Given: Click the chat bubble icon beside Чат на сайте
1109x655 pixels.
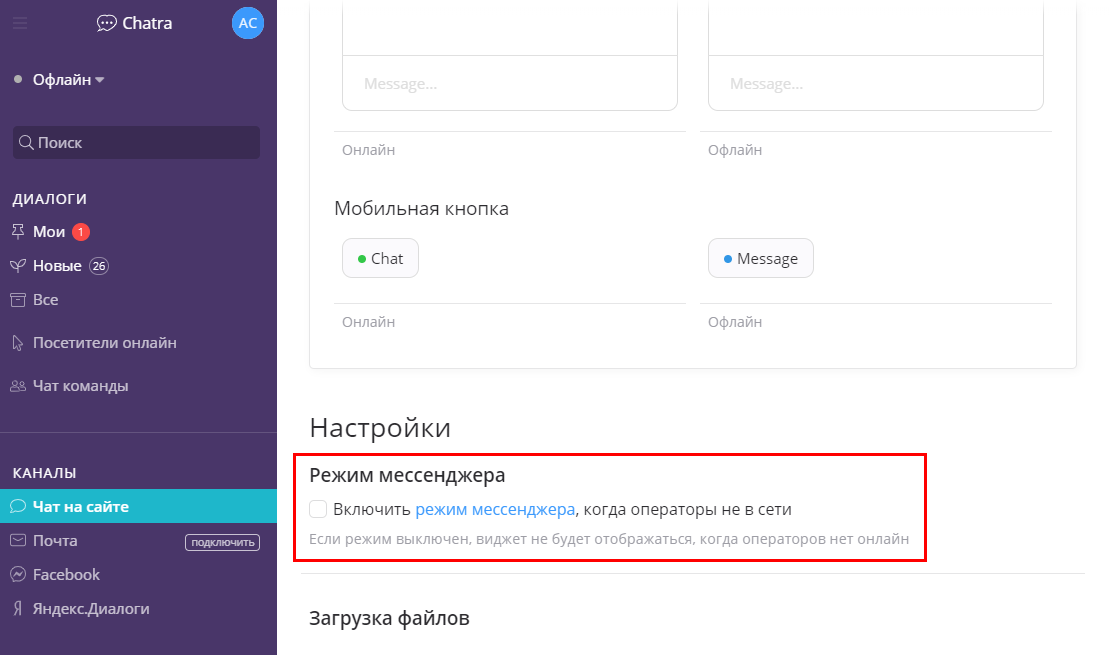Looking at the screenshot, I should click(x=18, y=506).
